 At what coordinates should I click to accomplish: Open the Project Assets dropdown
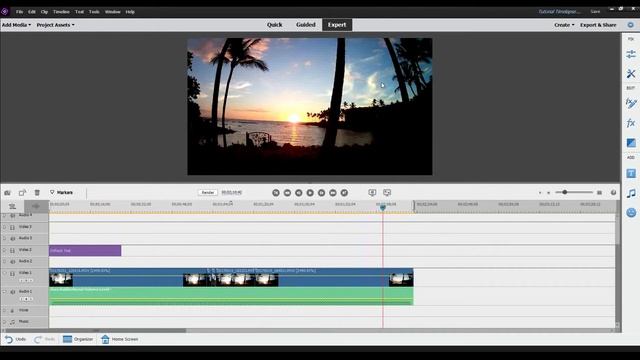point(56,25)
